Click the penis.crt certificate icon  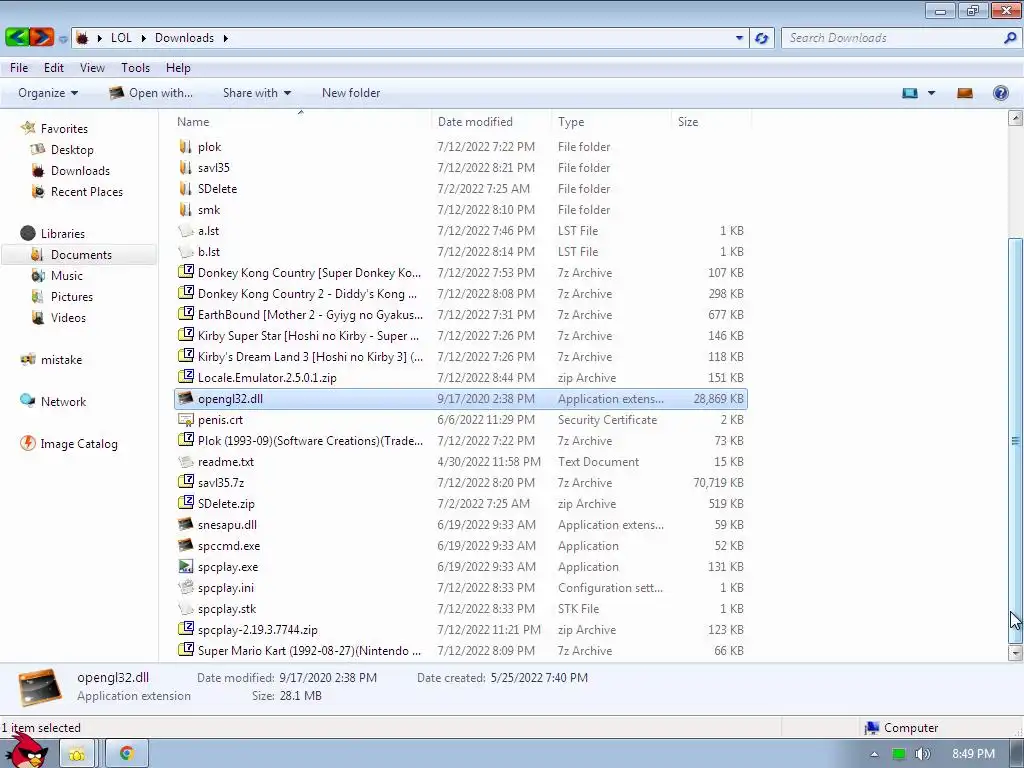click(x=185, y=419)
